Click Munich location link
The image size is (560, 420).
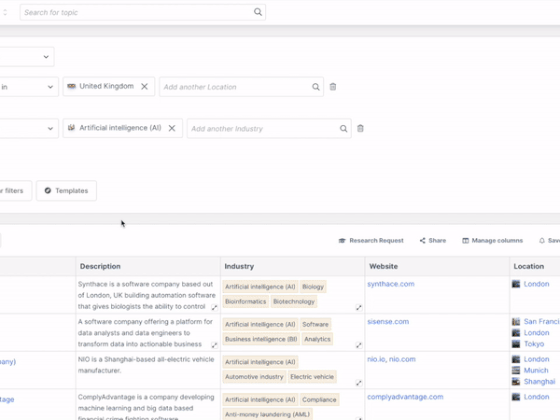click(x=536, y=370)
